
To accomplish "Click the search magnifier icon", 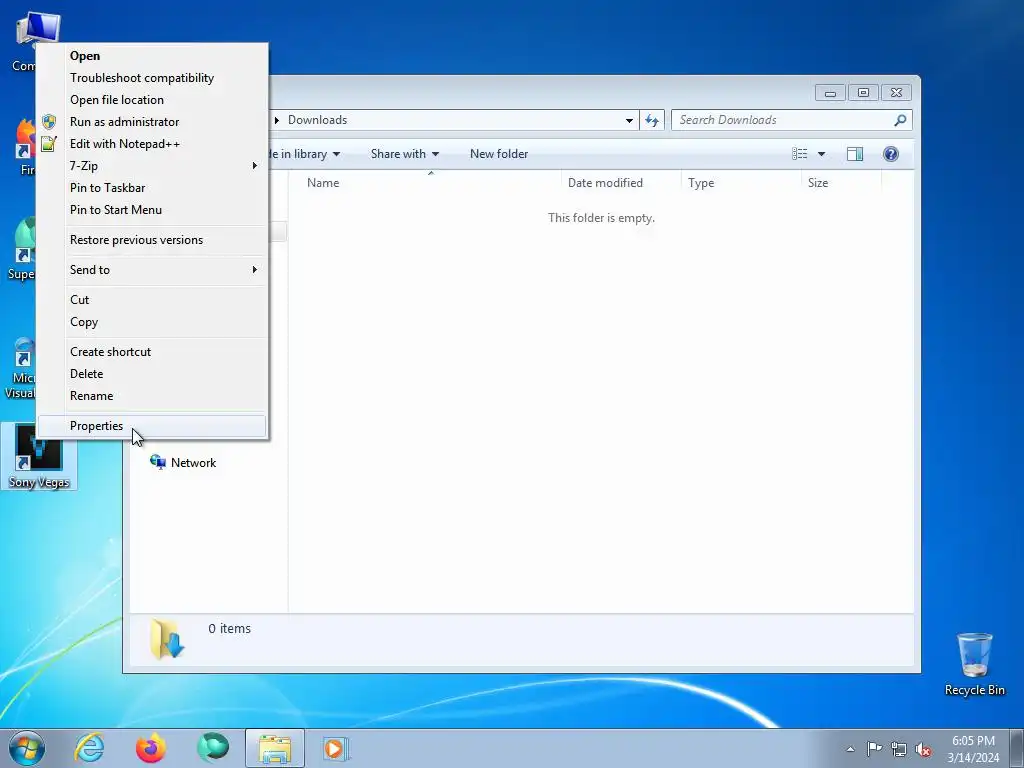I will 901,120.
